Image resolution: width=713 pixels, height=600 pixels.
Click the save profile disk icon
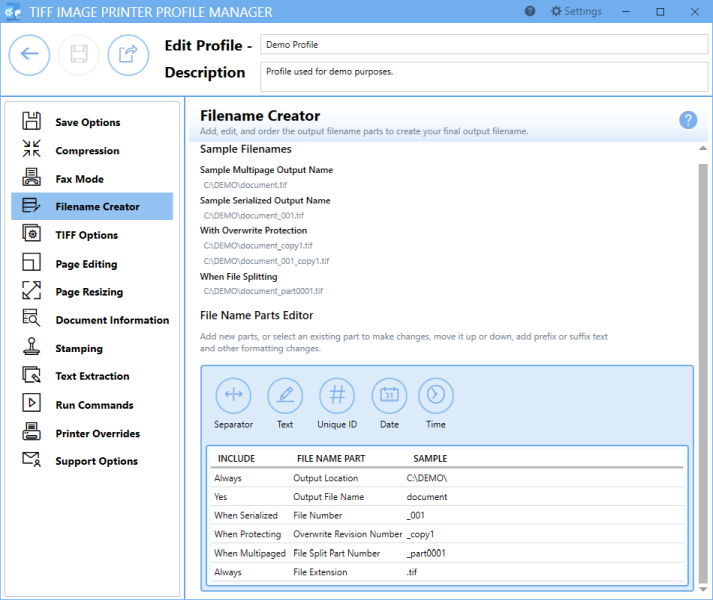(x=79, y=55)
